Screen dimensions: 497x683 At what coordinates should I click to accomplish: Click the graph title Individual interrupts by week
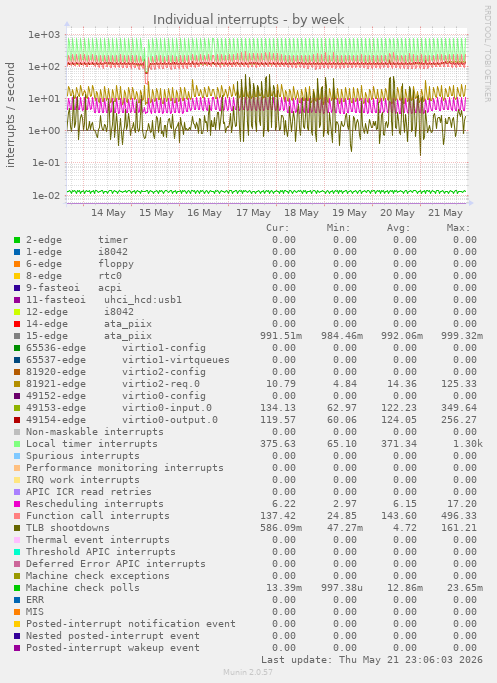point(249,20)
